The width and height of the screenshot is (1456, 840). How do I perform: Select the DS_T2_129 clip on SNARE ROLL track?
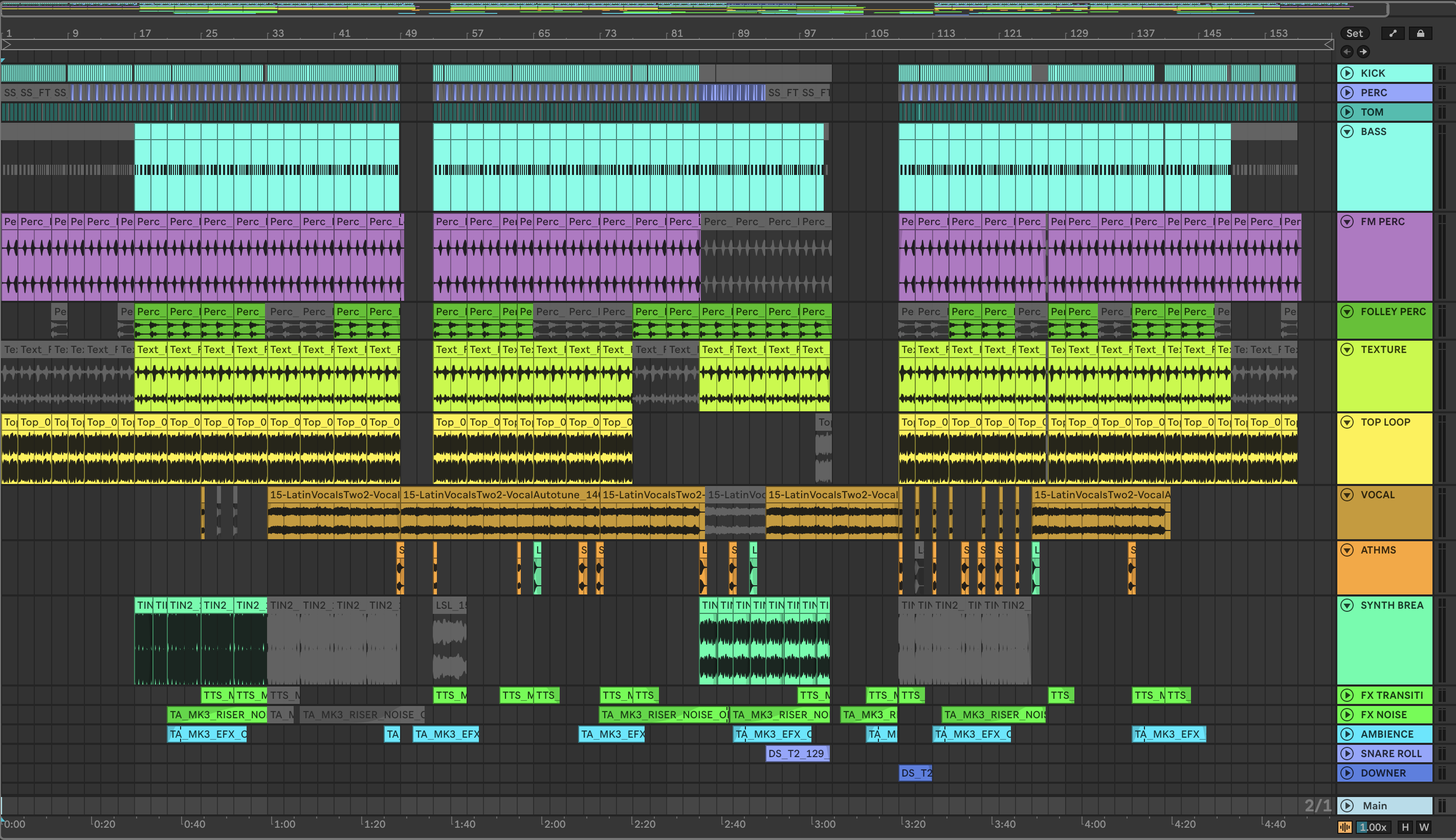(797, 754)
